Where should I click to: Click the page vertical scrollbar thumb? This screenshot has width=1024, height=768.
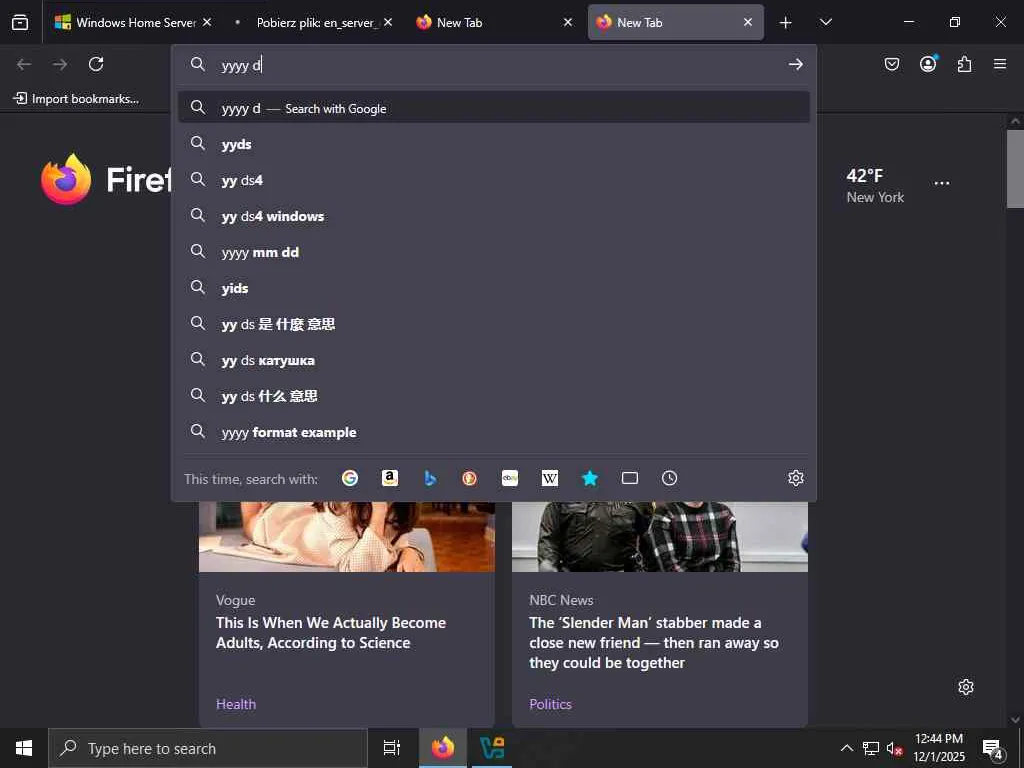pyautogui.click(x=1015, y=168)
